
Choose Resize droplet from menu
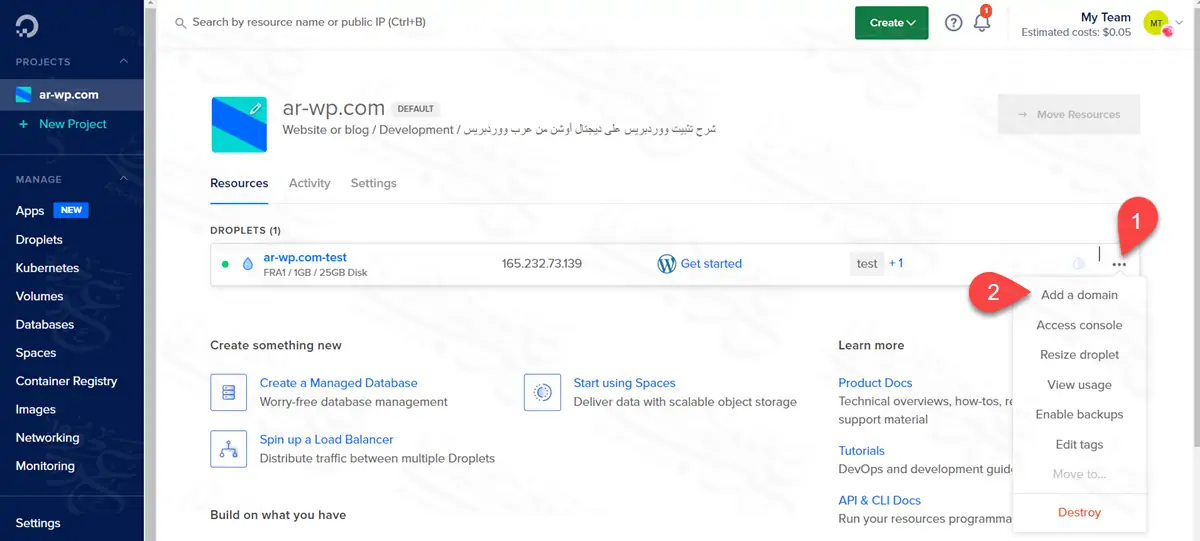pyautogui.click(x=1079, y=355)
